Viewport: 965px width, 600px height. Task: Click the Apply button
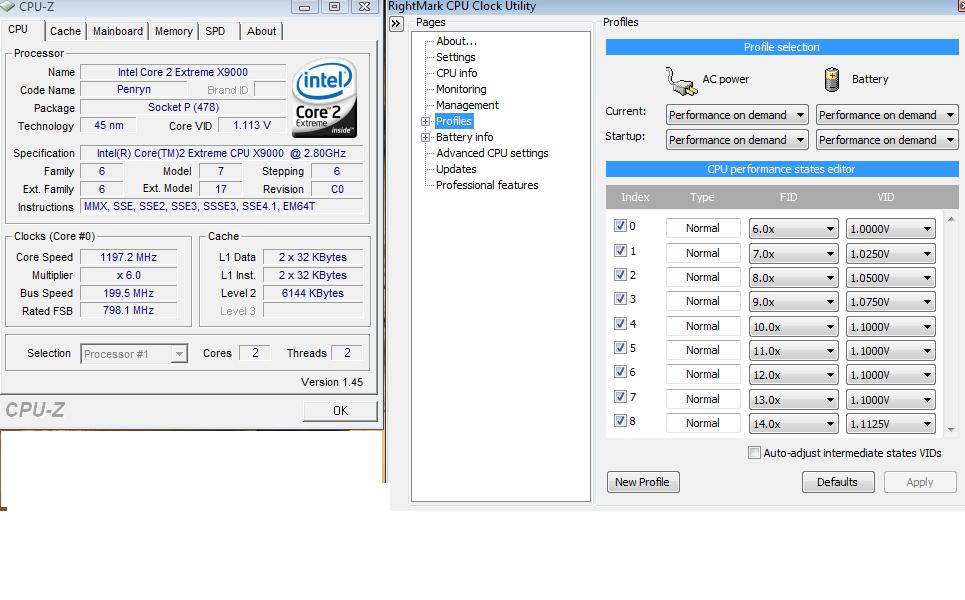tap(920, 482)
